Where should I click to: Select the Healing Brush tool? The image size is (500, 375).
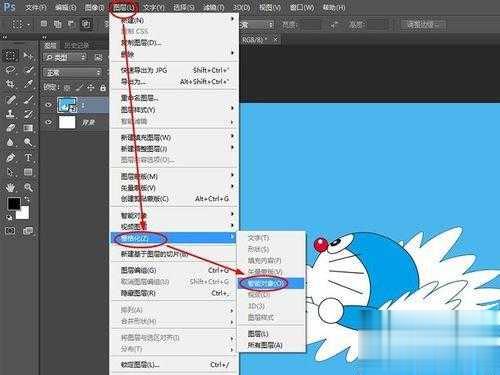coord(10,99)
